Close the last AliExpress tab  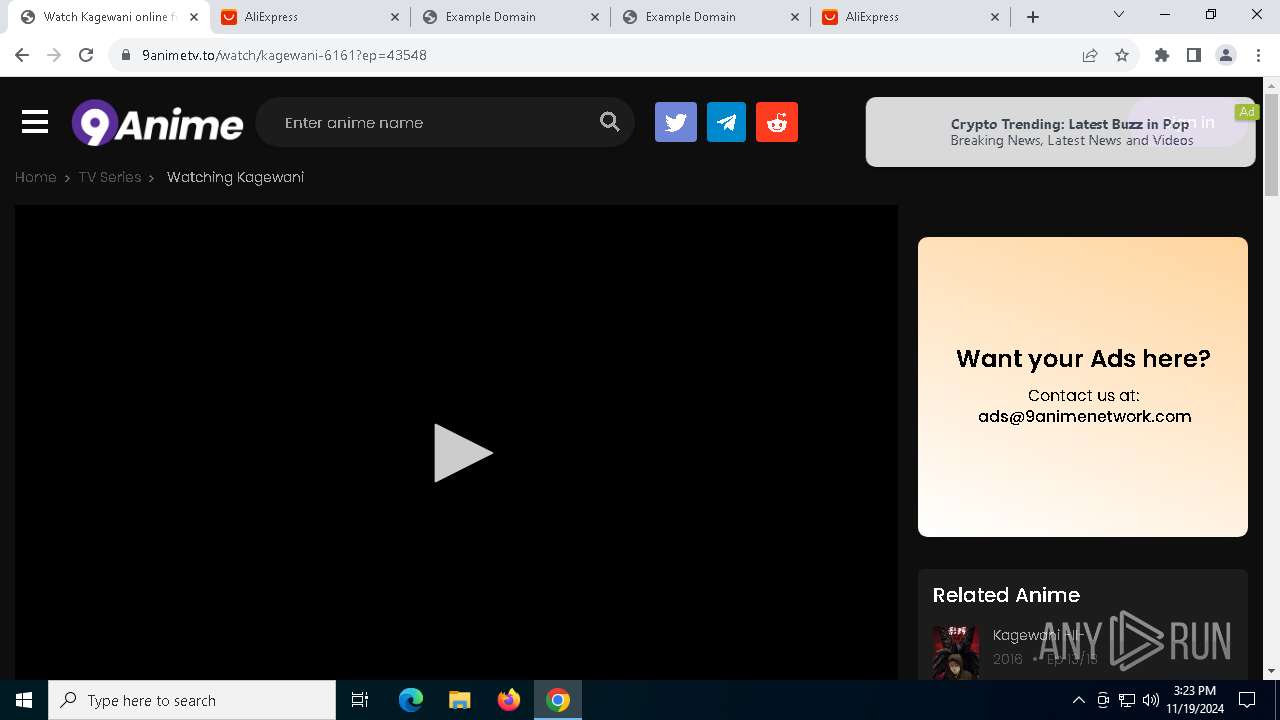click(x=995, y=17)
